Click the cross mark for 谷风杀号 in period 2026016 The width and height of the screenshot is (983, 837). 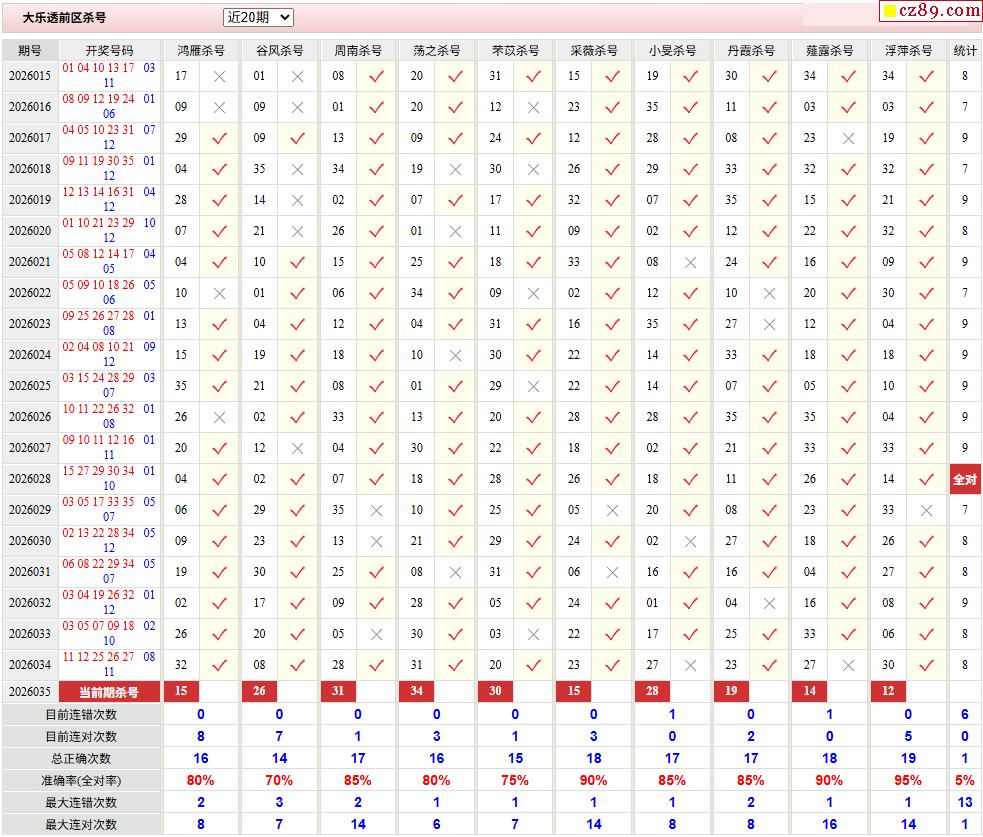click(297, 107)
